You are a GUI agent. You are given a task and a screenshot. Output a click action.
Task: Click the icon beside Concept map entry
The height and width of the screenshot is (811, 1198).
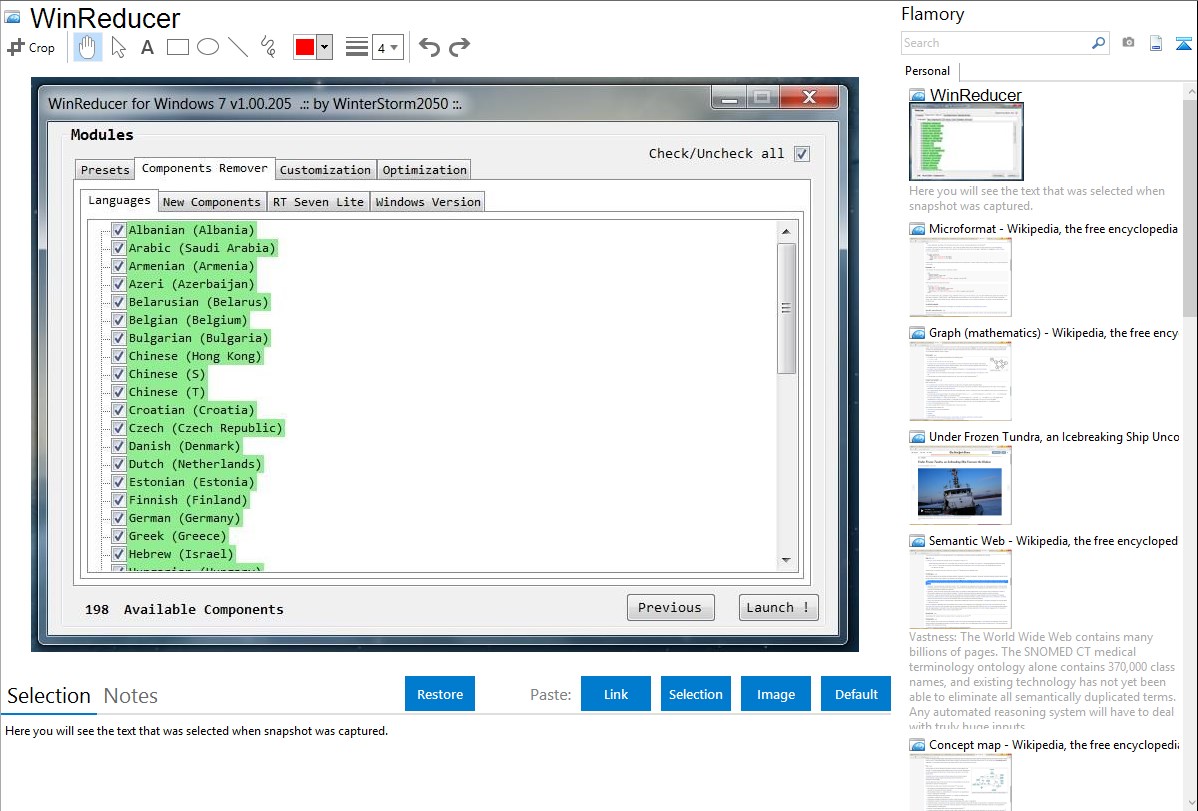(917, 744)
